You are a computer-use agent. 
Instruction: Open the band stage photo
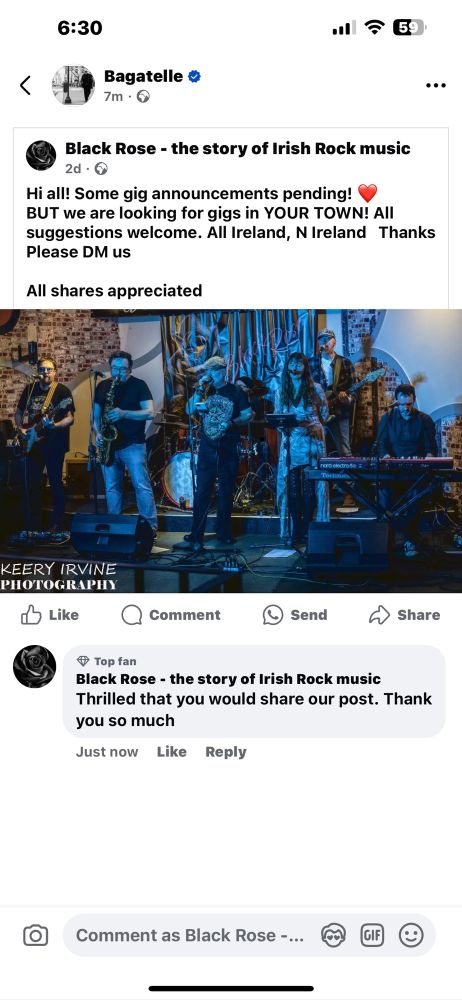pos(231,451)
